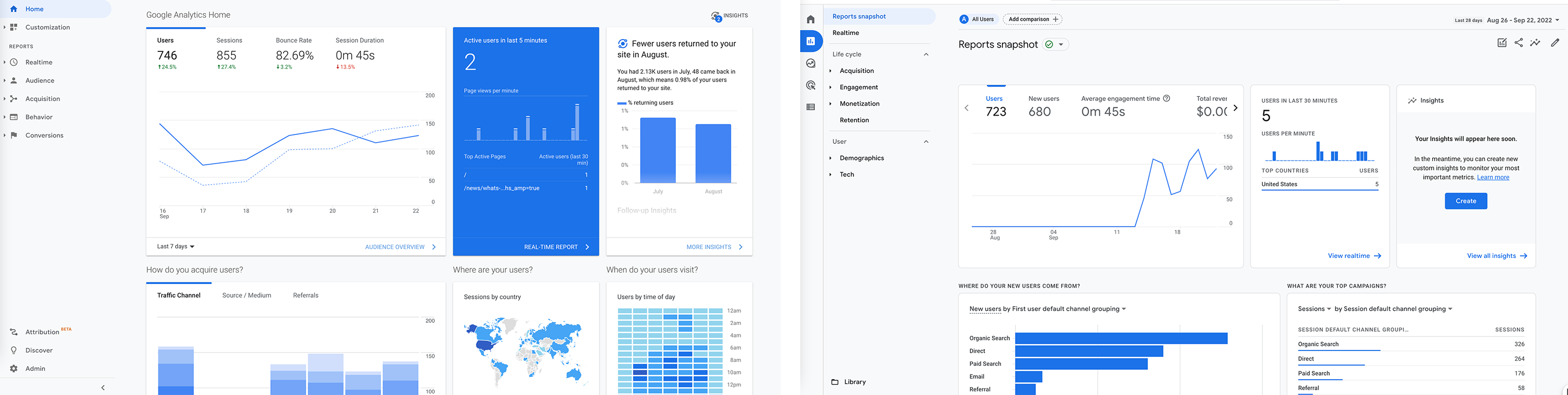Expand the Tech arrow
Screen dimensions: 1568x395
(x=831, y=174)
